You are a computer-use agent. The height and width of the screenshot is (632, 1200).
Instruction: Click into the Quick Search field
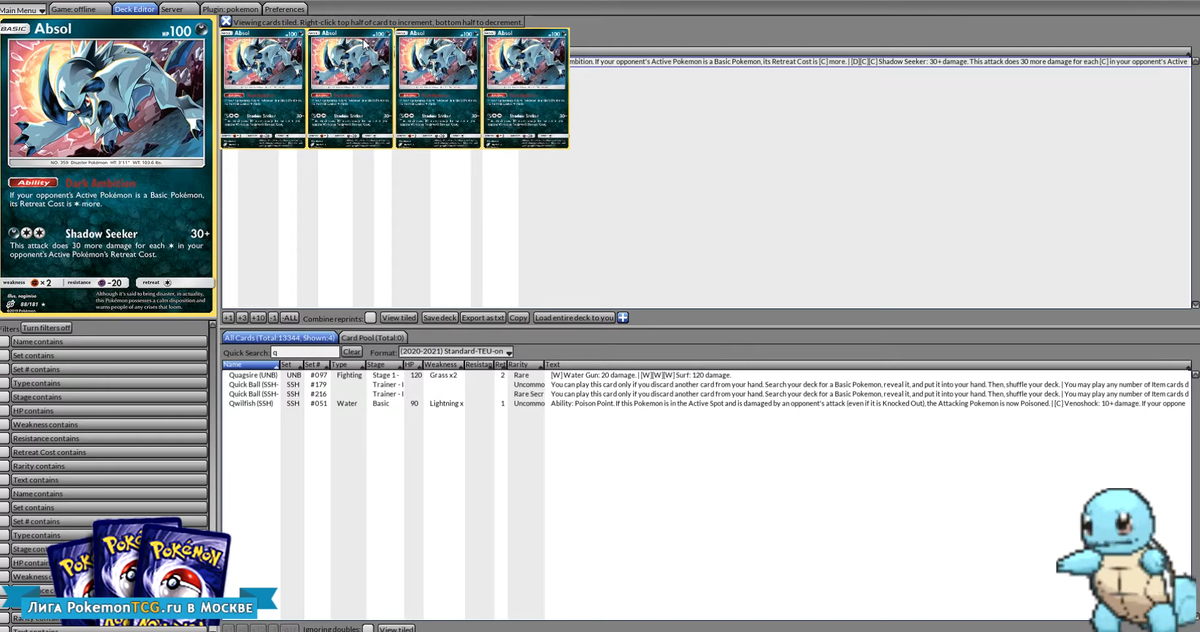[305, 352]
